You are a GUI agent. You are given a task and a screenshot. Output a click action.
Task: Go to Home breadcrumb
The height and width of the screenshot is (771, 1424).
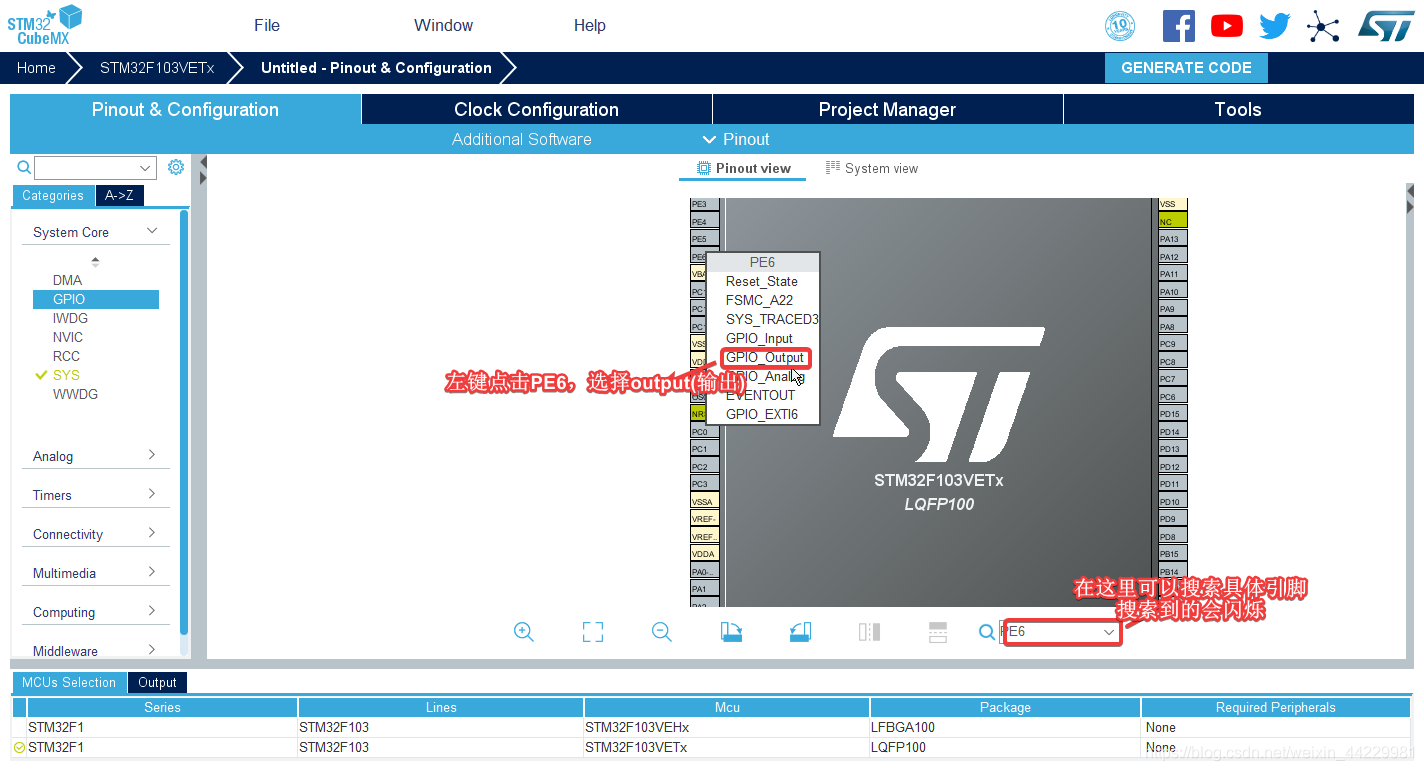coord(36,68)
